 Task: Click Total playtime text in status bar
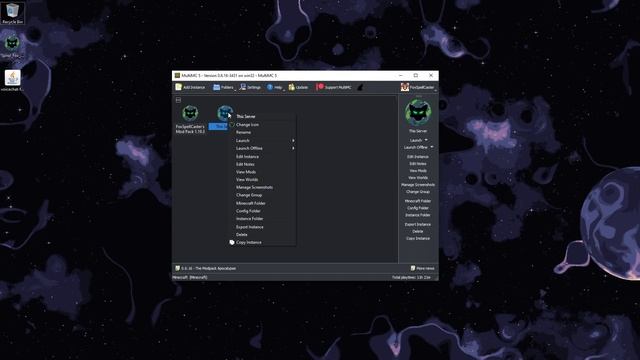tap(411, 278)
